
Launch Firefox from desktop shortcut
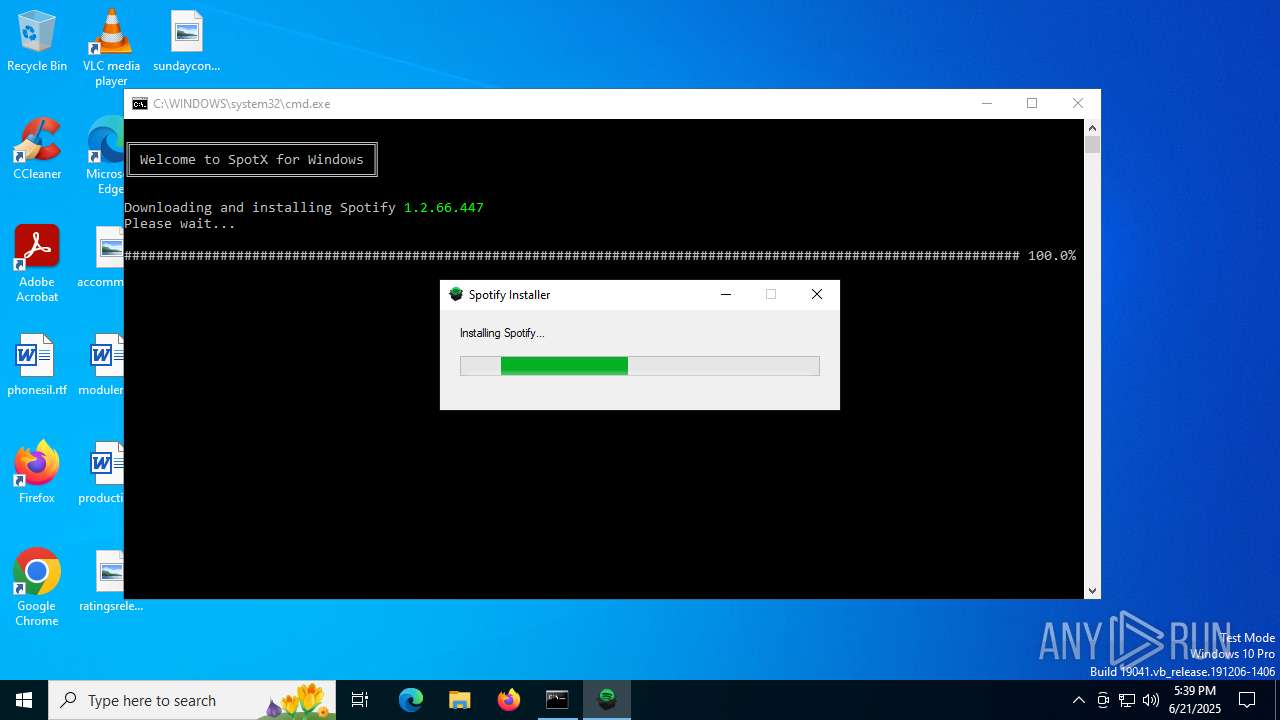tap(37, 473)
